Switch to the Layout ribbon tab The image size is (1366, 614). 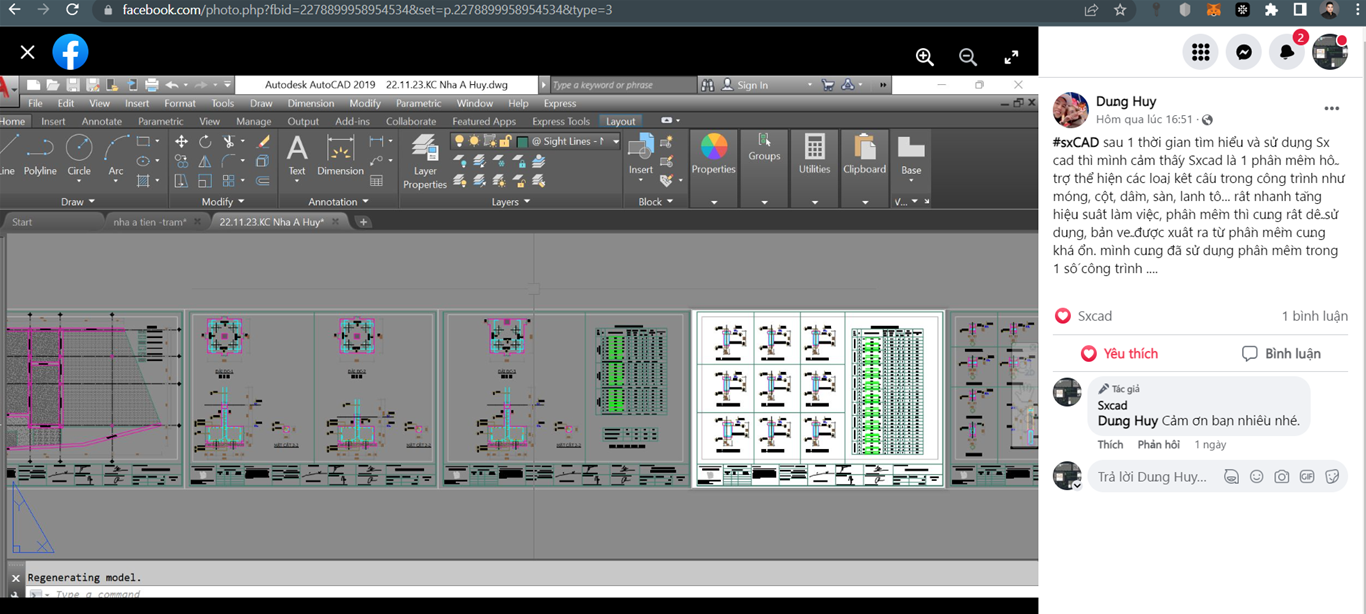620,121
